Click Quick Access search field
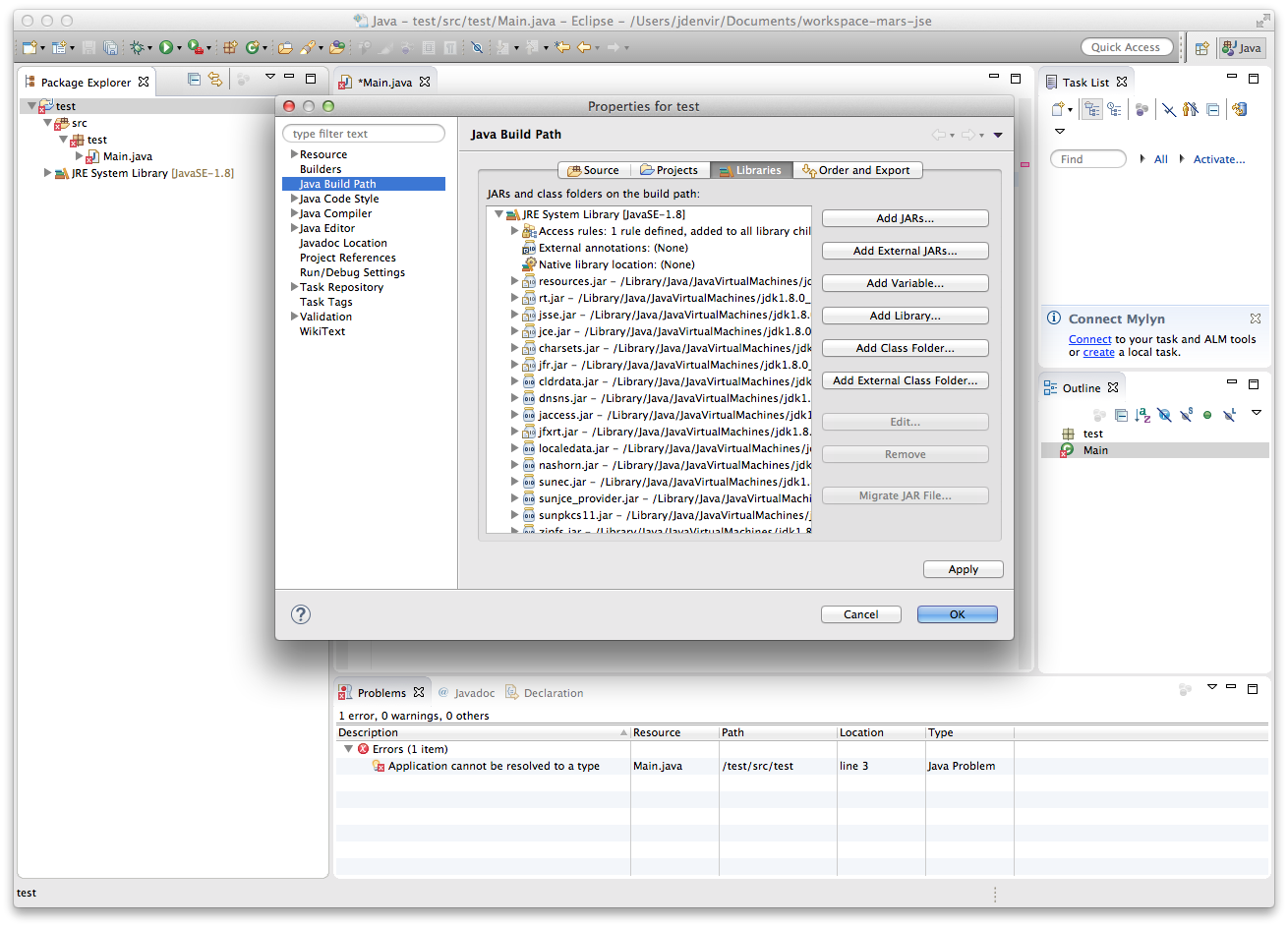Viewport: 1288px width, 927px height. pos(1126,47)
